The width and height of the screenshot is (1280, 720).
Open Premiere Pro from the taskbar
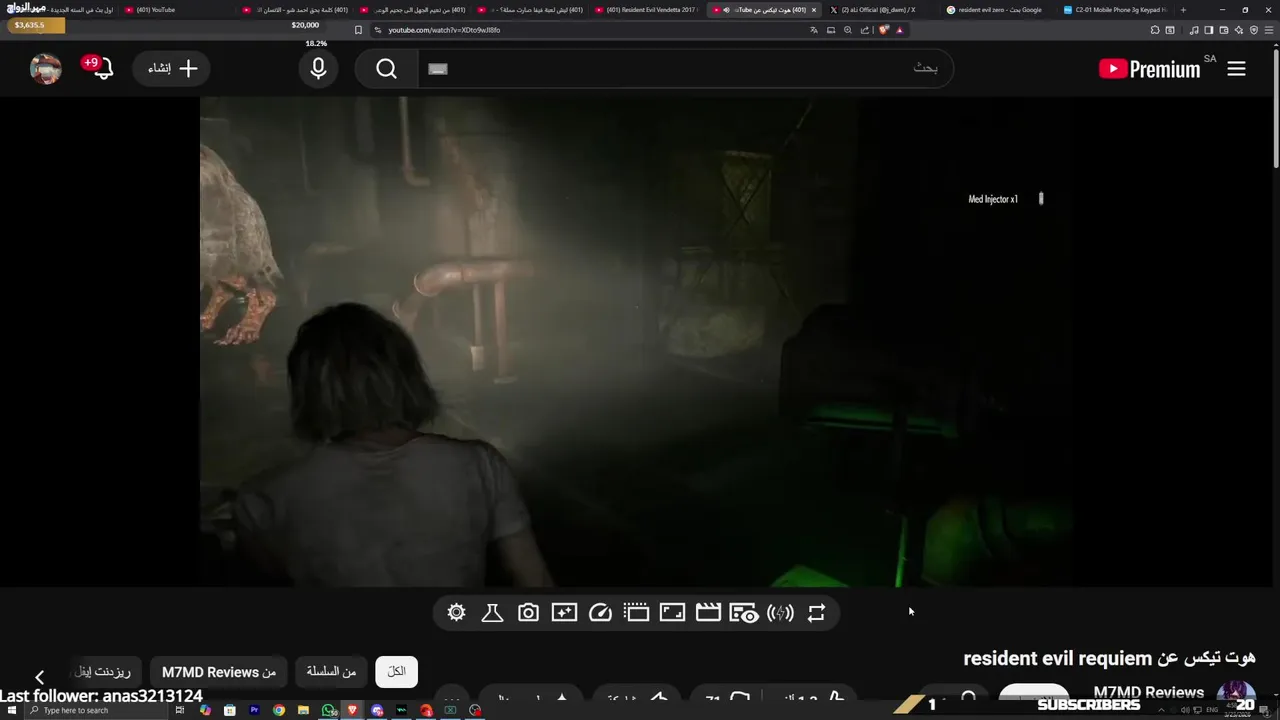254,710
